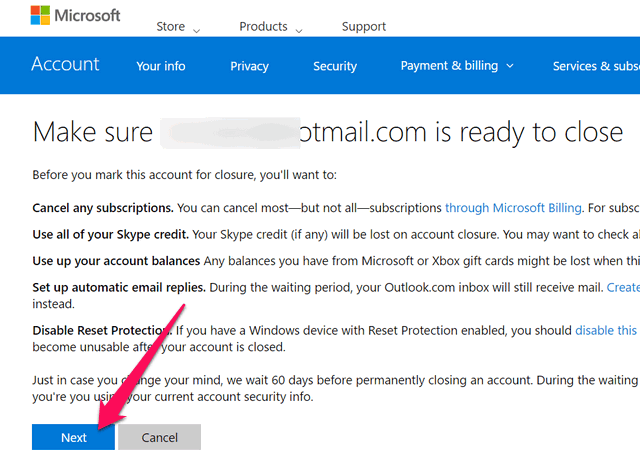
Task: Click the Microsoft wordmark text
Action: (88, 16)
